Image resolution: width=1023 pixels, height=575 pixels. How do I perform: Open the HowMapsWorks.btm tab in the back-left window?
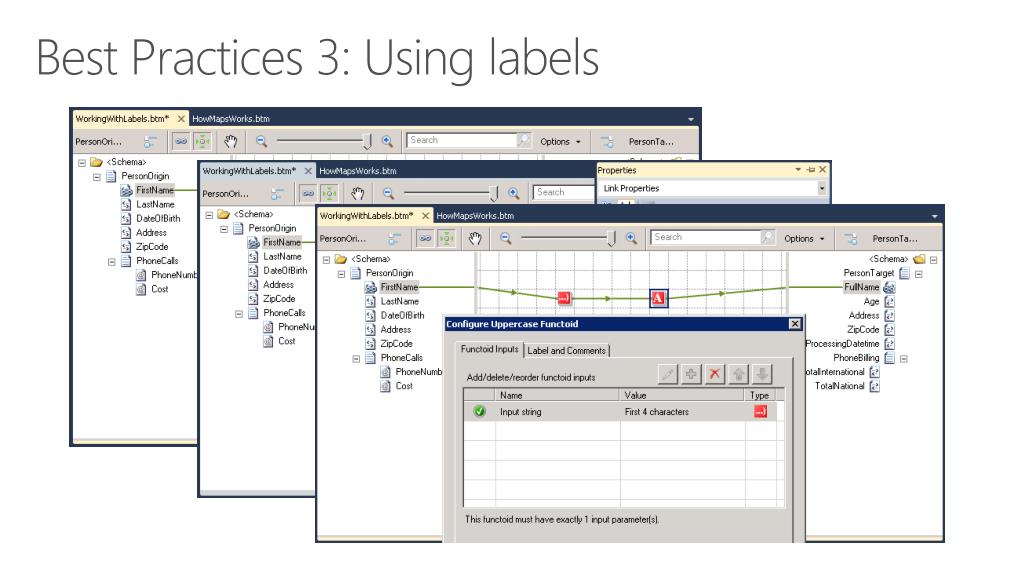(231, 119)
